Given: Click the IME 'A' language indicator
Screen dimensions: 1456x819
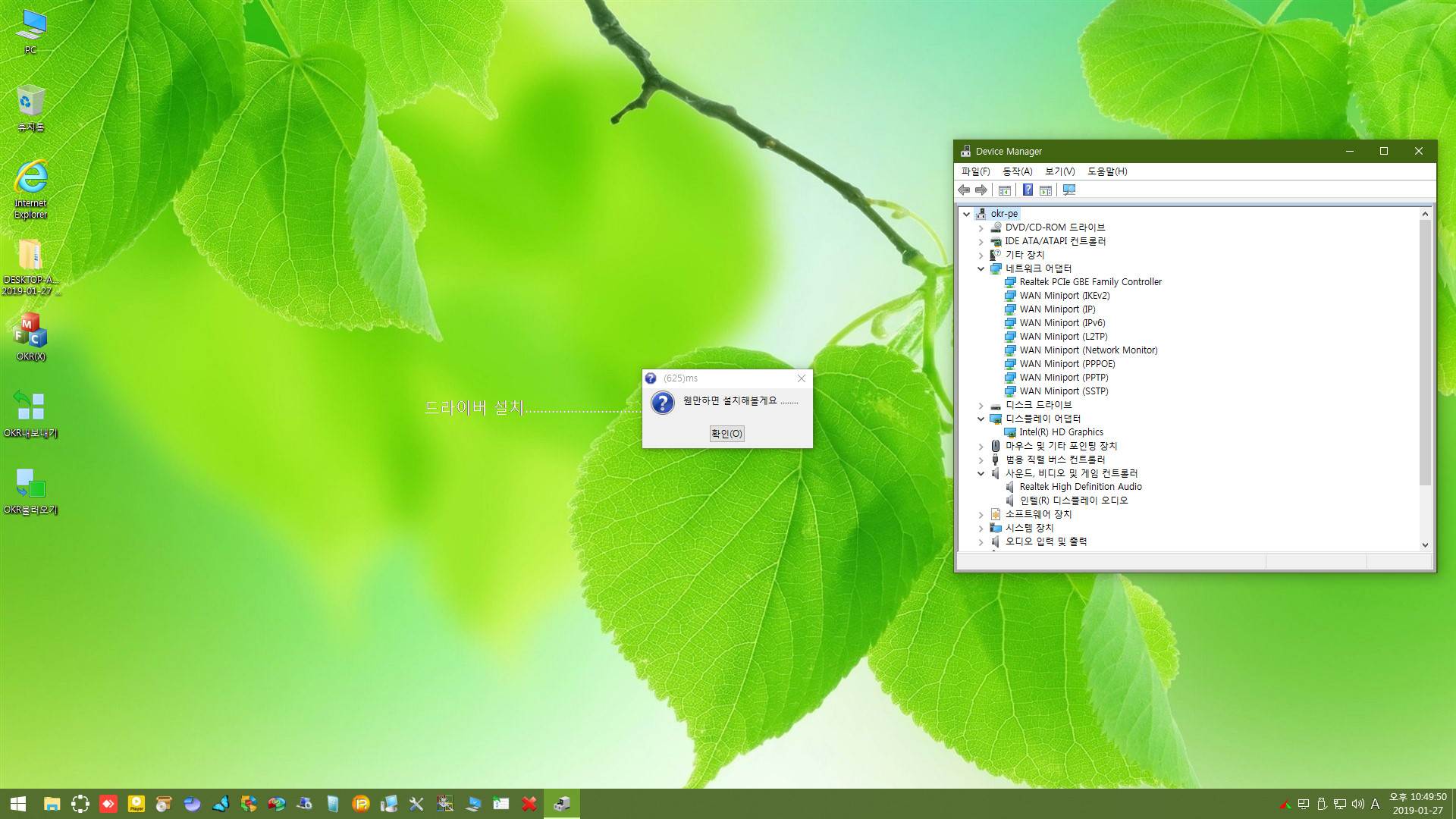Looking at the screenshot, I should [1375, 804].
